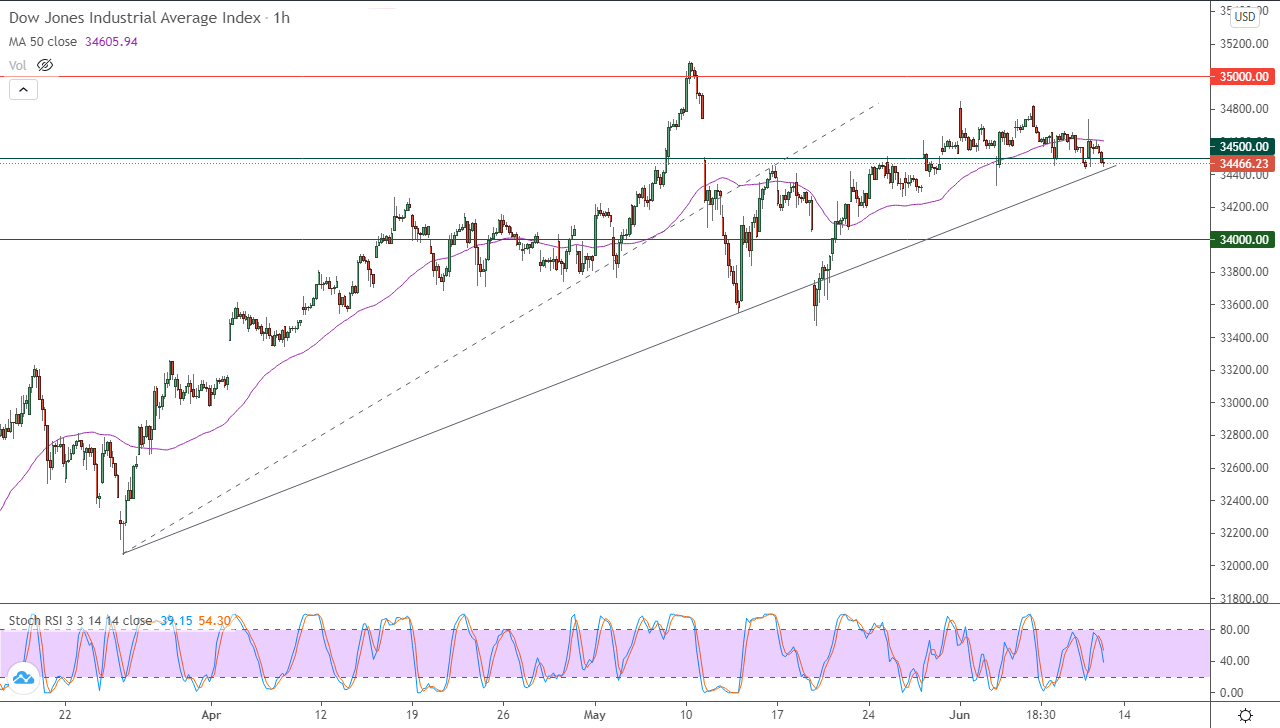Screen dimensions: 1280x728
Task: Click the 32000.00 price axis label
Action: pyautogui.click(x=1245, y=566)
